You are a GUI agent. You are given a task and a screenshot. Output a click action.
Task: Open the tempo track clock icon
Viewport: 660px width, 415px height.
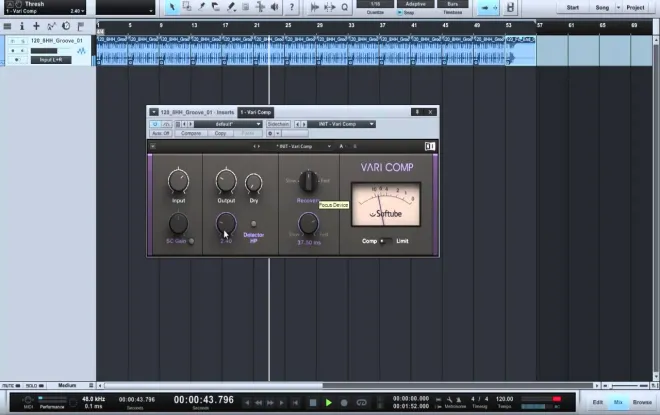pos(66,26)
